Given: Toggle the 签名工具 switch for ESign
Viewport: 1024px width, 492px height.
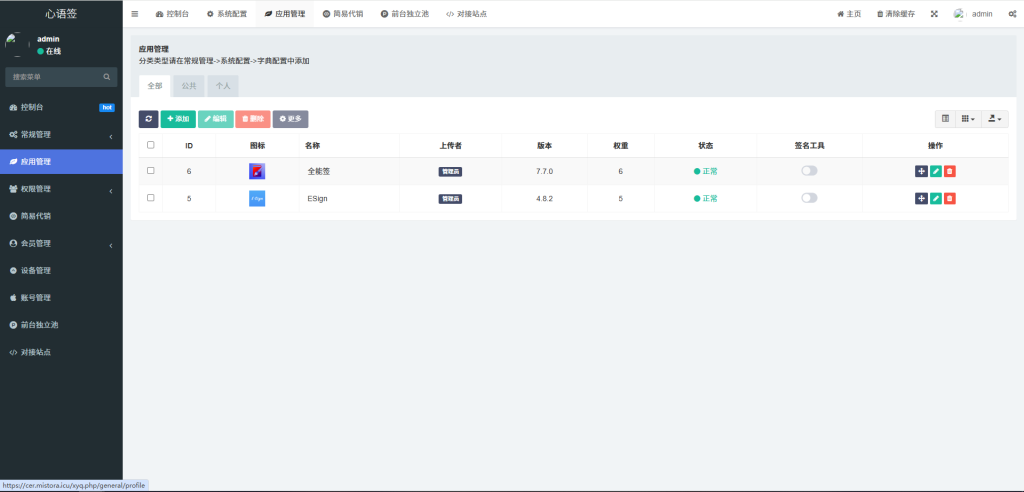Looking at the screenshot, I should (x=809, y=198).
